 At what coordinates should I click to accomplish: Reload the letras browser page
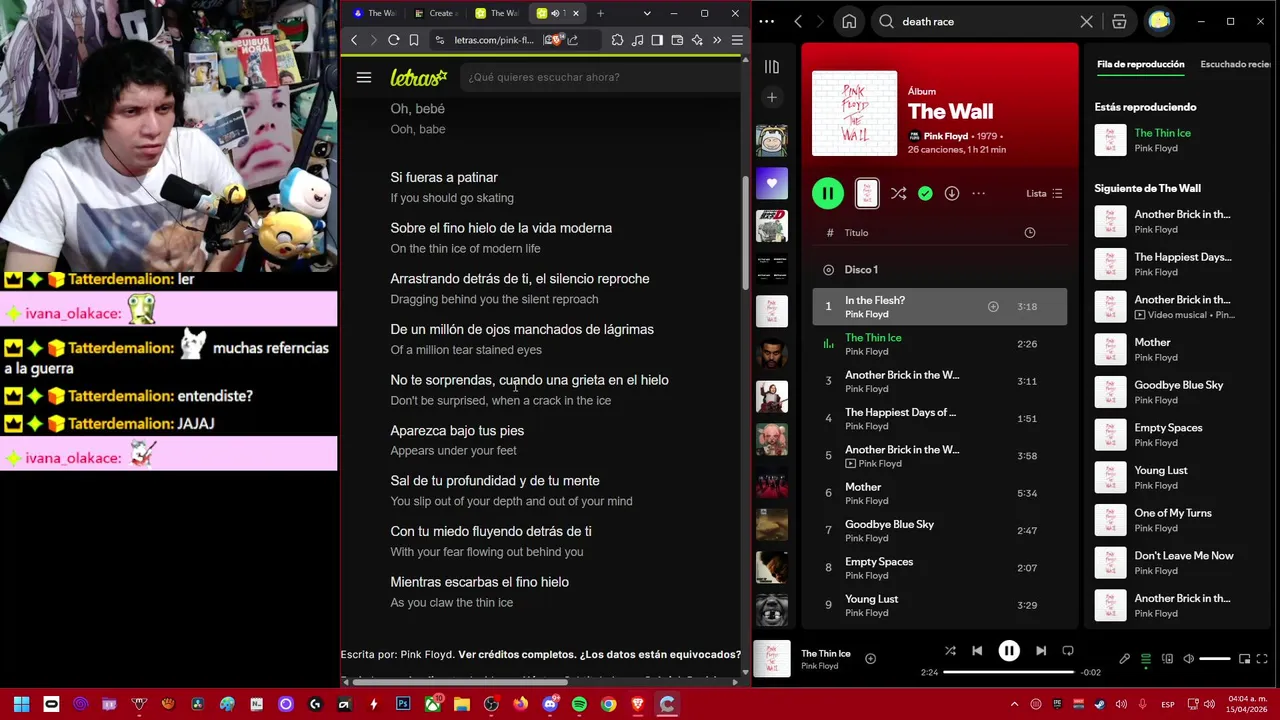coord(394,40)
